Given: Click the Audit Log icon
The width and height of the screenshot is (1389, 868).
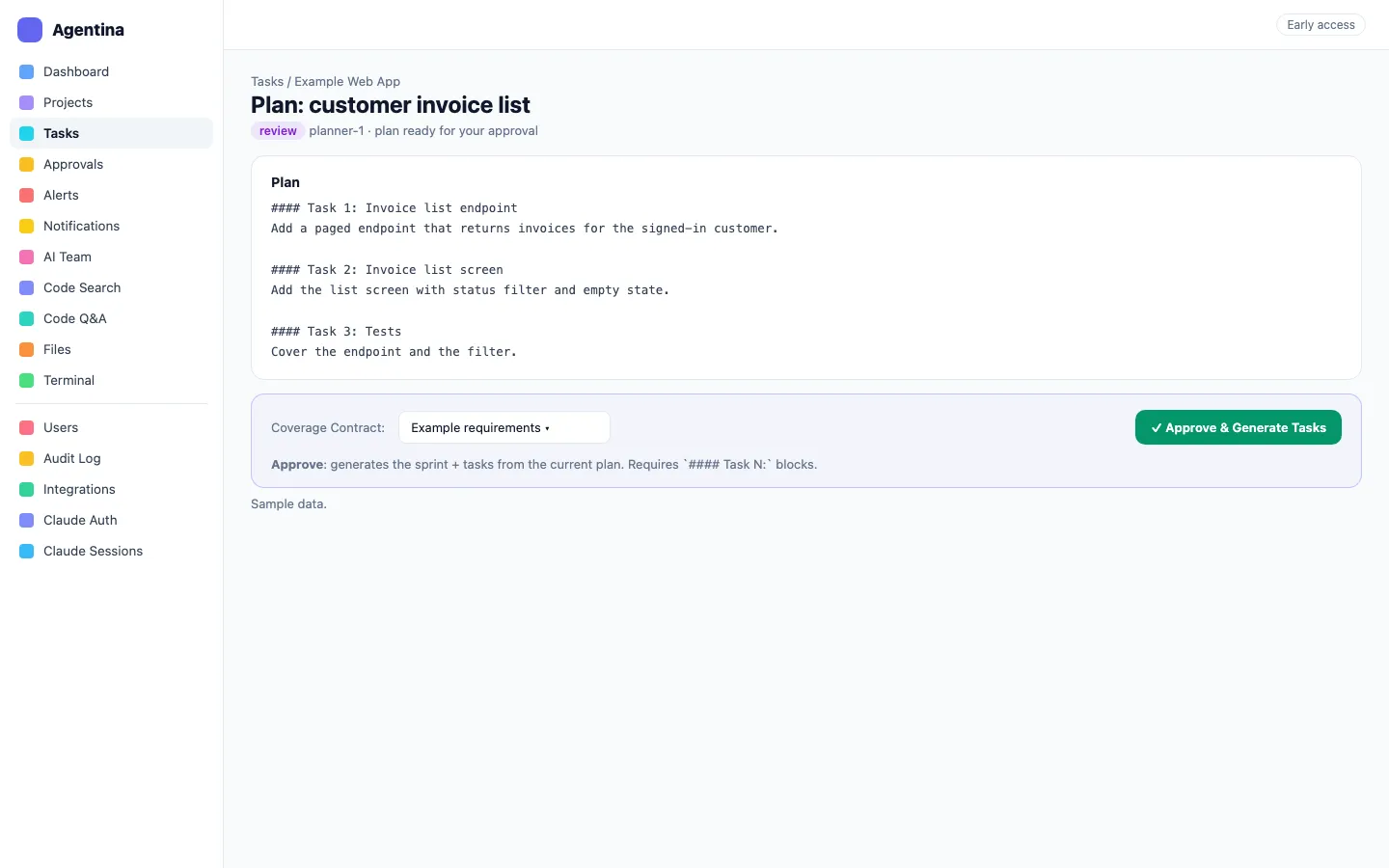Looking at the screenshot, I should [27, 459].
